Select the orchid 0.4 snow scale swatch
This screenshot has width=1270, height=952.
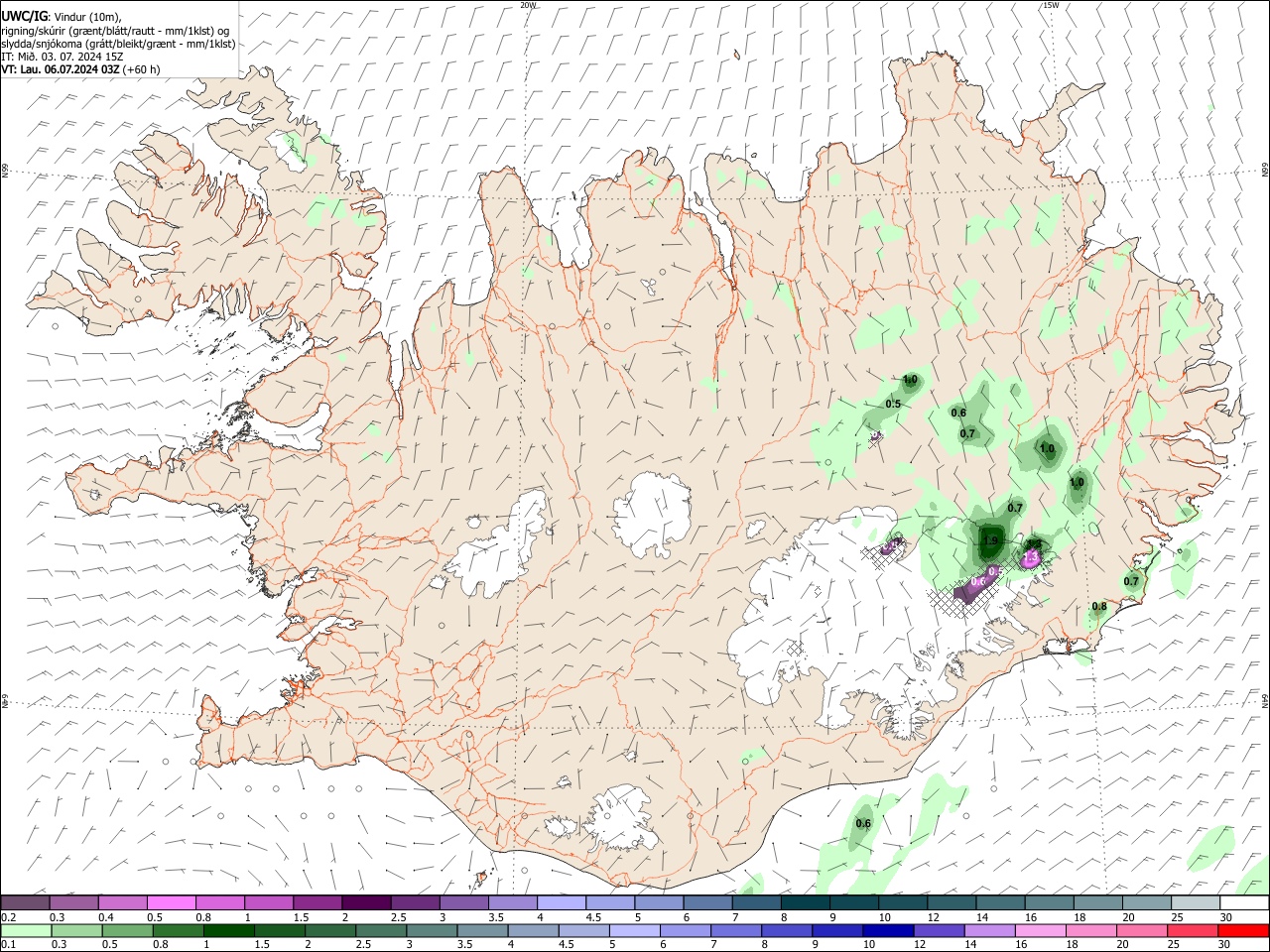click(x=122, y=903)
